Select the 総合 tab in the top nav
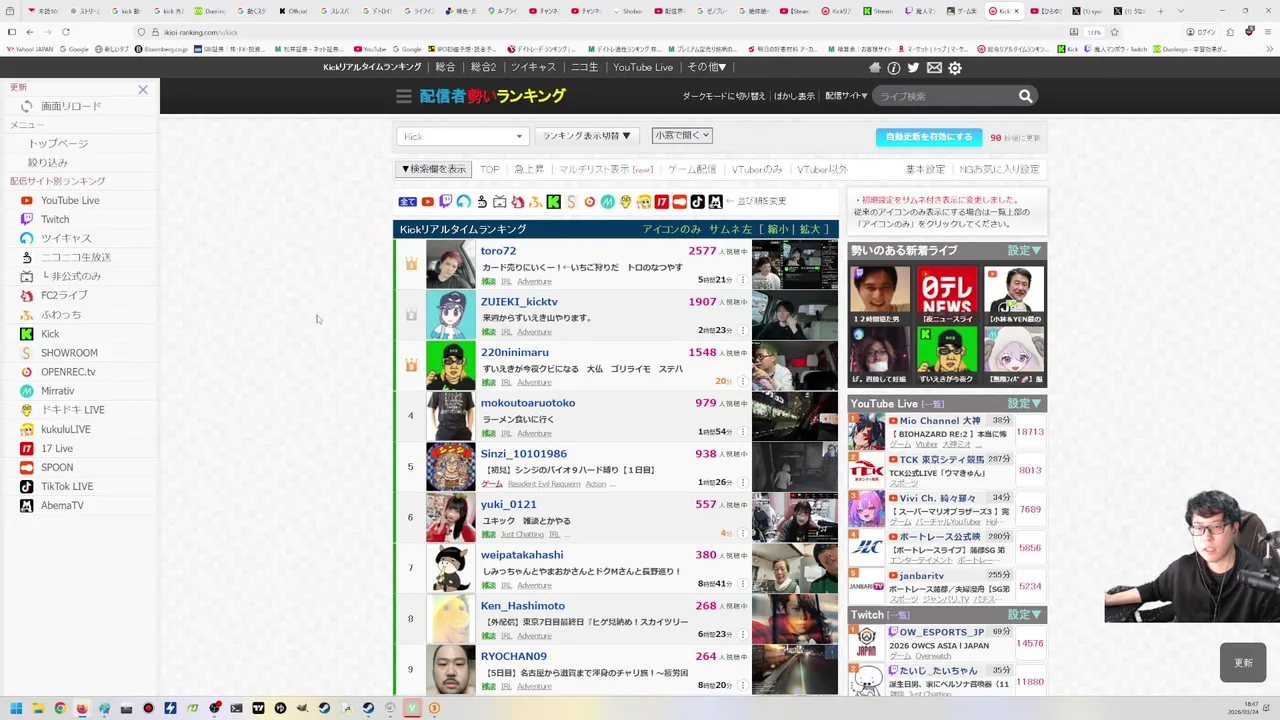The height and width of the screenshot is (720, 1280). (446, 67)
